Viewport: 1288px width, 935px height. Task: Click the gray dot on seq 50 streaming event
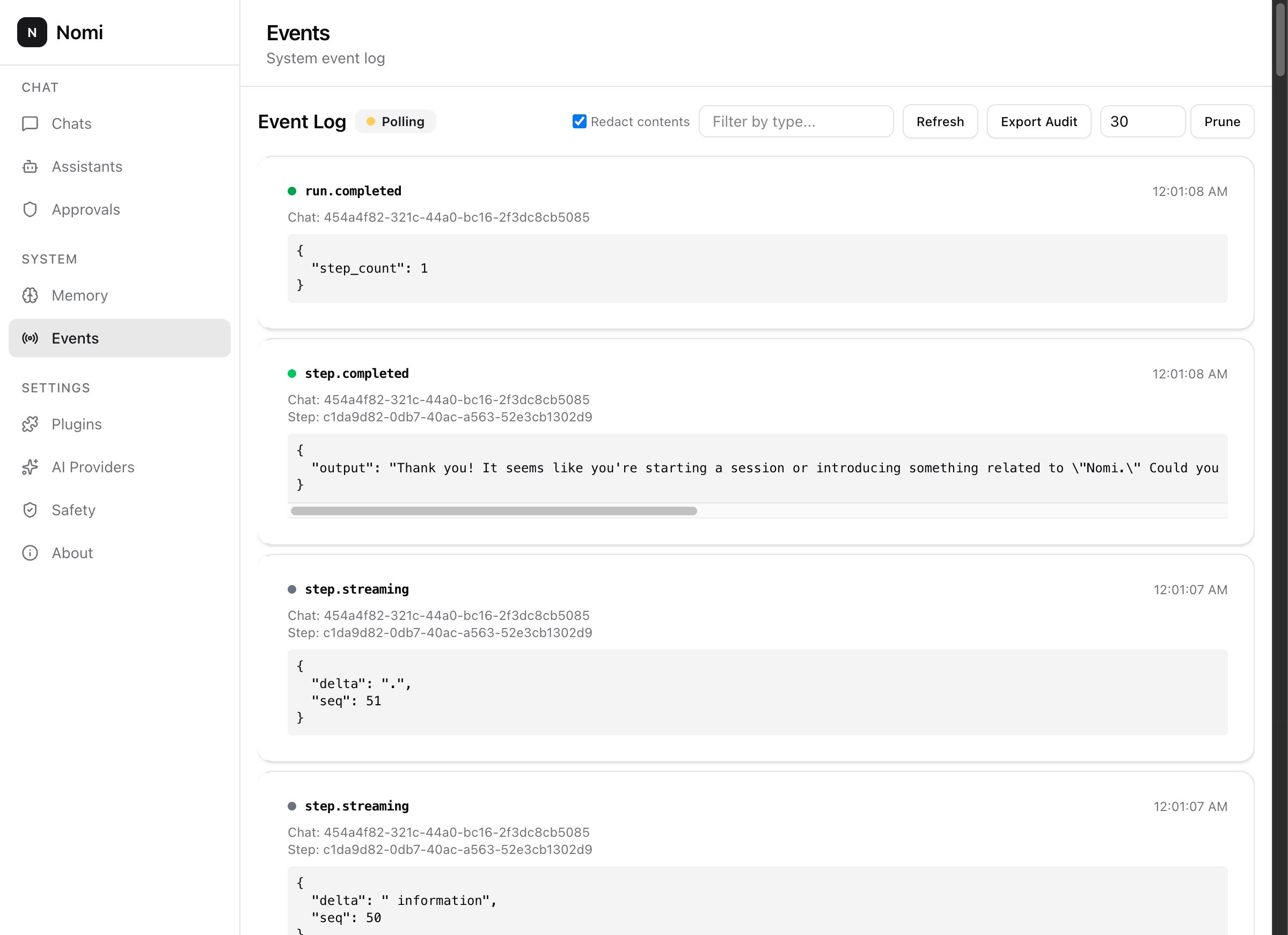(x=292, y=807)
